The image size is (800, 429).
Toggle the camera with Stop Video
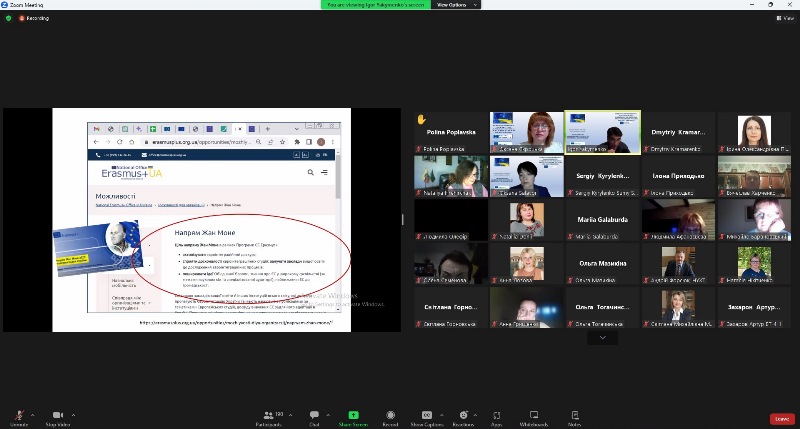click(x=57, y=417)
